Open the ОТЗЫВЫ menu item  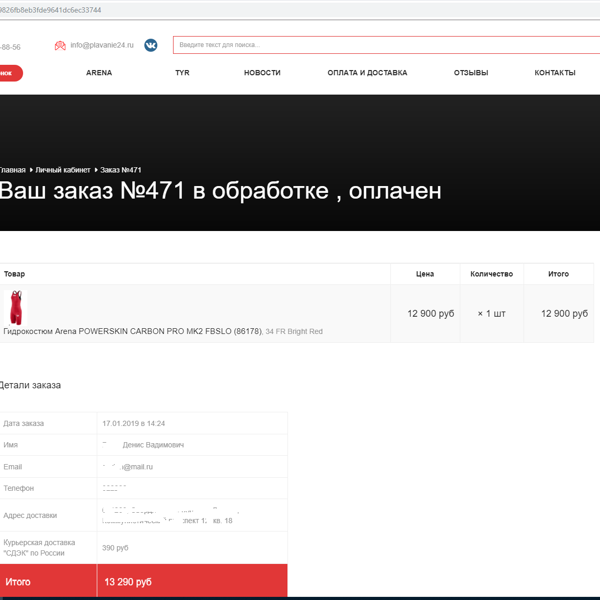[471, 73]
